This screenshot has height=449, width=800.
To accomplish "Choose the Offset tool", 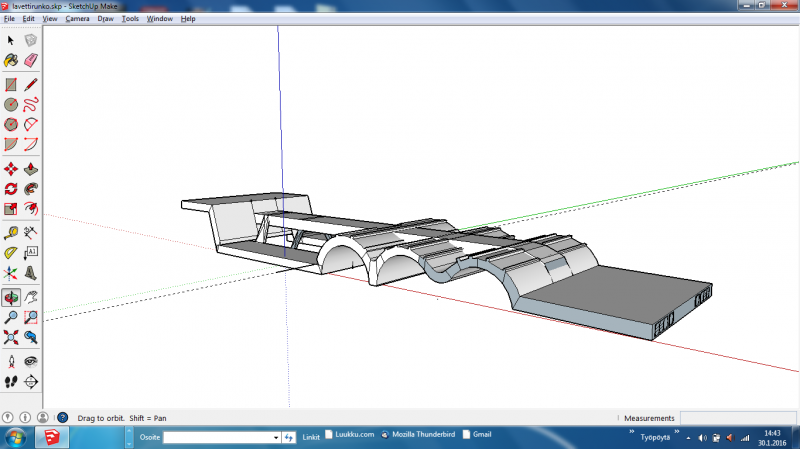I will point(31,209).
